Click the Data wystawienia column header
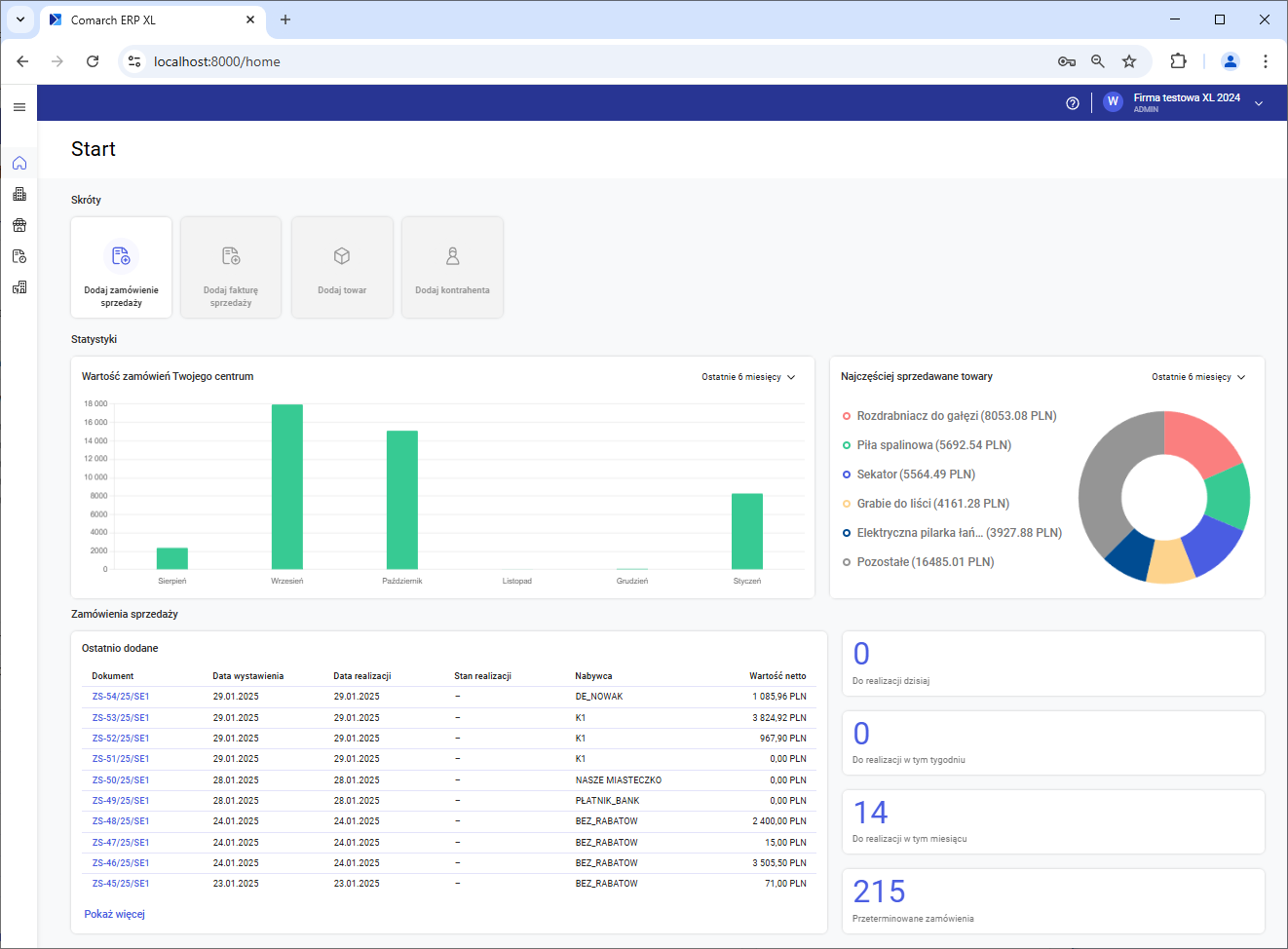This screenshot has width=1288, height=949. tap(248, 676)
